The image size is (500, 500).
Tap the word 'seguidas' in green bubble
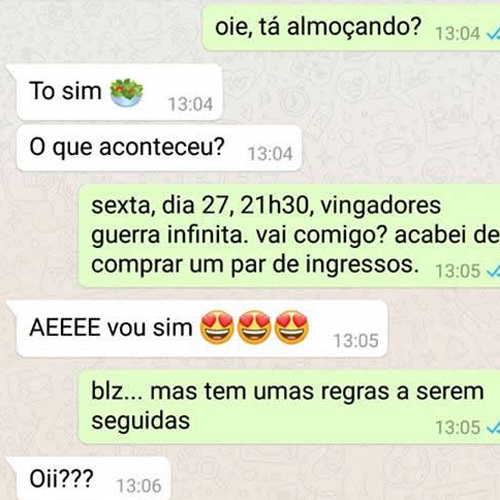pyautogui.click(x=141, y=421)
